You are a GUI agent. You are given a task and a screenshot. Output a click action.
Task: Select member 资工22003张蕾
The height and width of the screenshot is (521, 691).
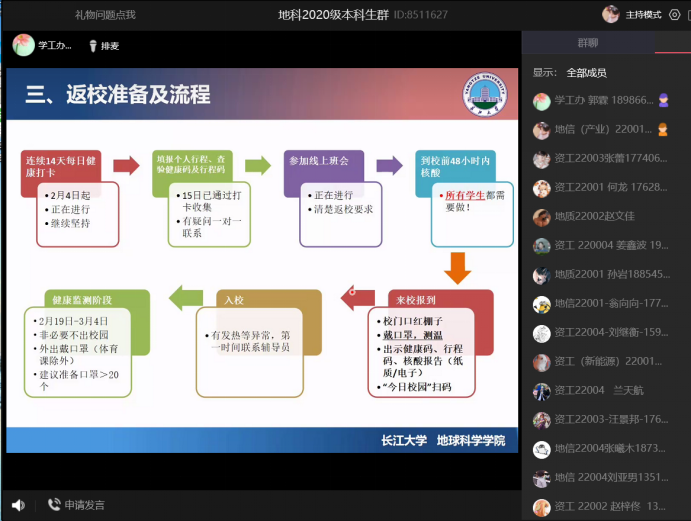(610, 159)
